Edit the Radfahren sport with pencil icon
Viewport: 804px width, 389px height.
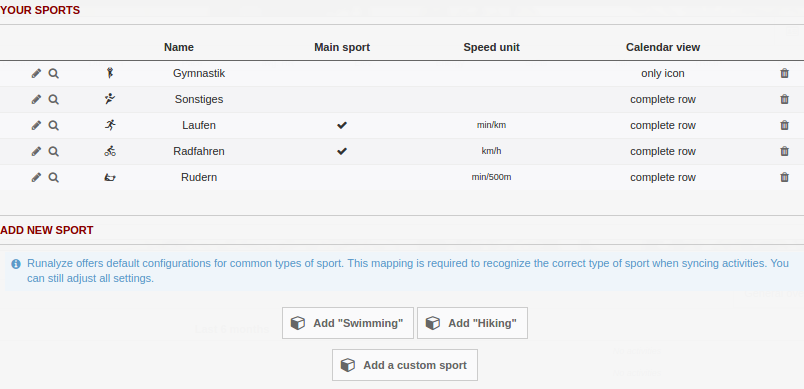click(x=36, y=151)
